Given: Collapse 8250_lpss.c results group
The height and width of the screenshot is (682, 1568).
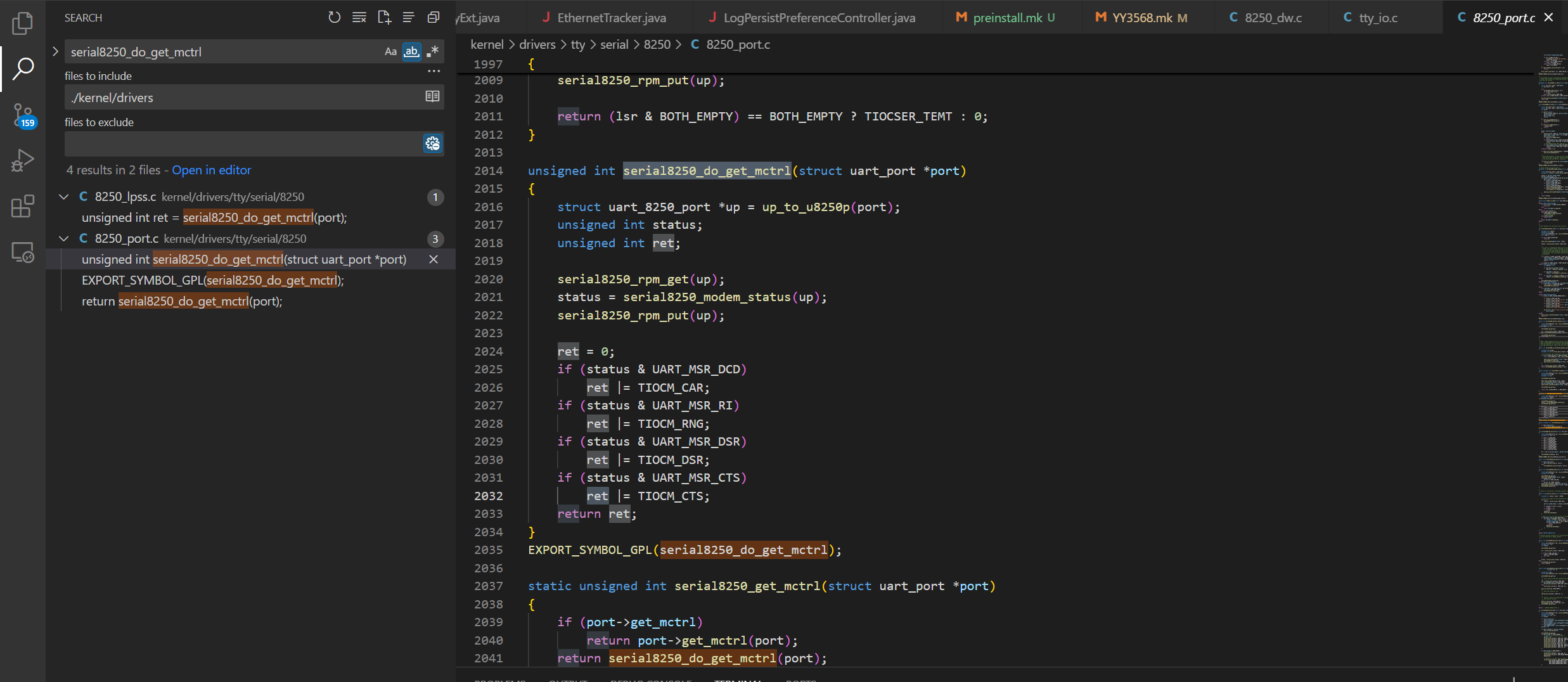Looking at the screenshot, I should click(x=63, y=197).
